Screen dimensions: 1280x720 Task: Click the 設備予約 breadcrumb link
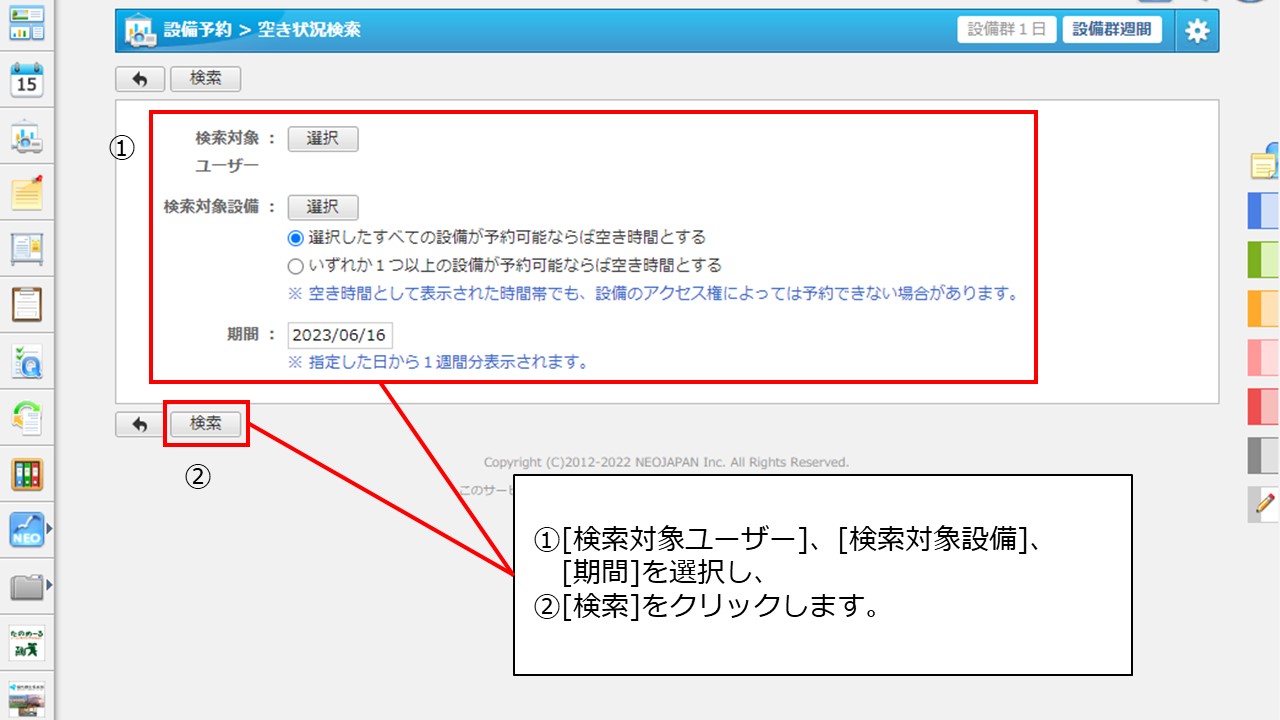[196, 30]
